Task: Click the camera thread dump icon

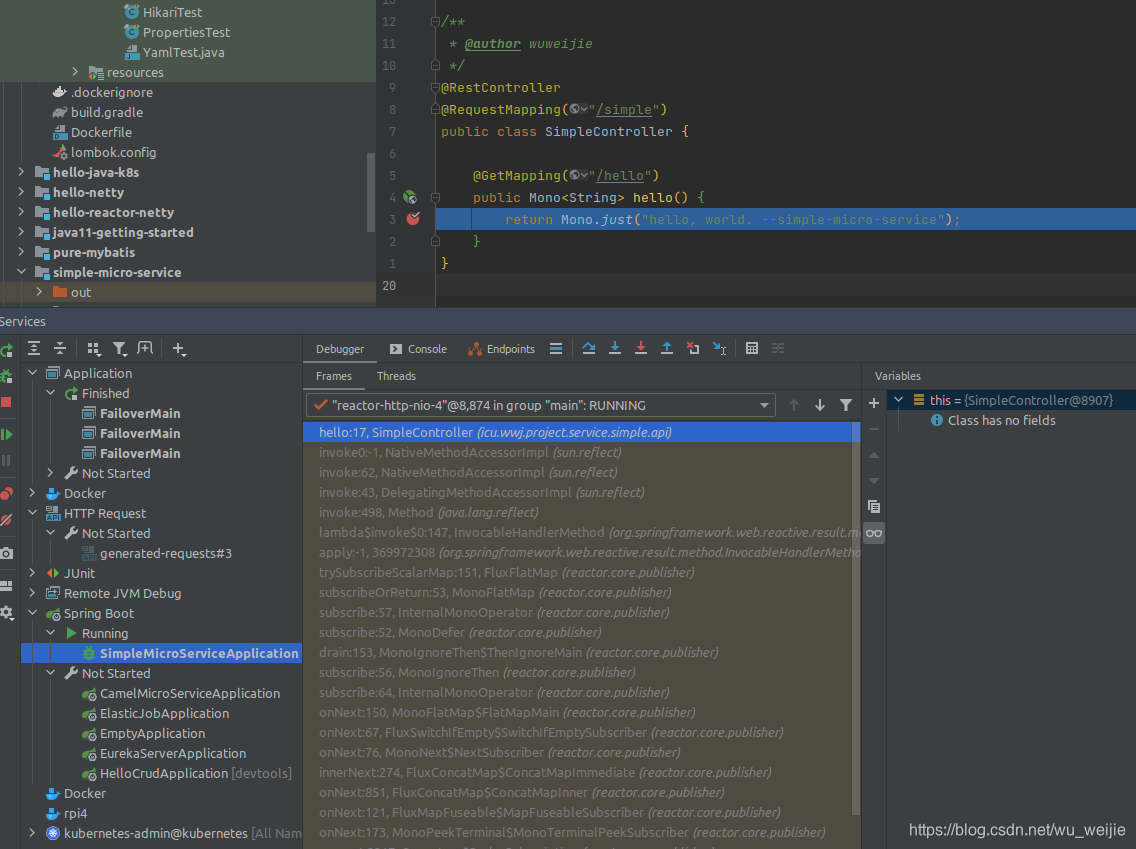Action: pyautogui.click(x=7, y=553)
